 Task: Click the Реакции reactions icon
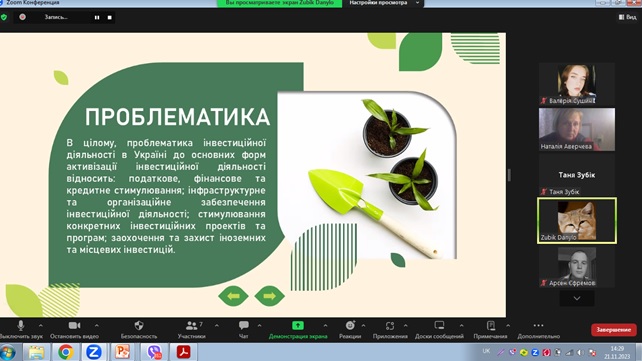[x=350, y=325]
